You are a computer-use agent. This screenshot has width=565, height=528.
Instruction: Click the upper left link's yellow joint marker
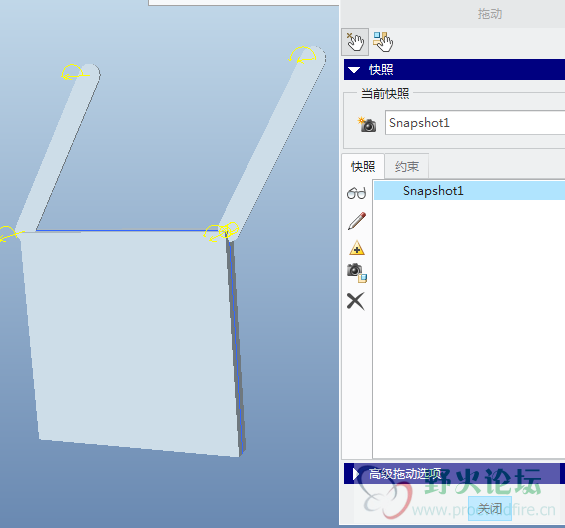pos(74,72)
